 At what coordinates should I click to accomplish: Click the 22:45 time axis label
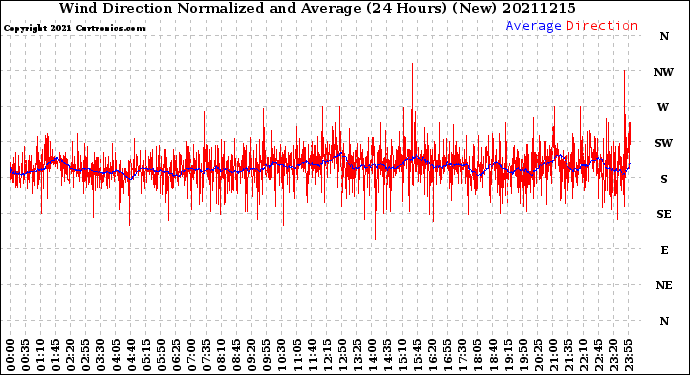pyautogui.click(x=598, y=355)
